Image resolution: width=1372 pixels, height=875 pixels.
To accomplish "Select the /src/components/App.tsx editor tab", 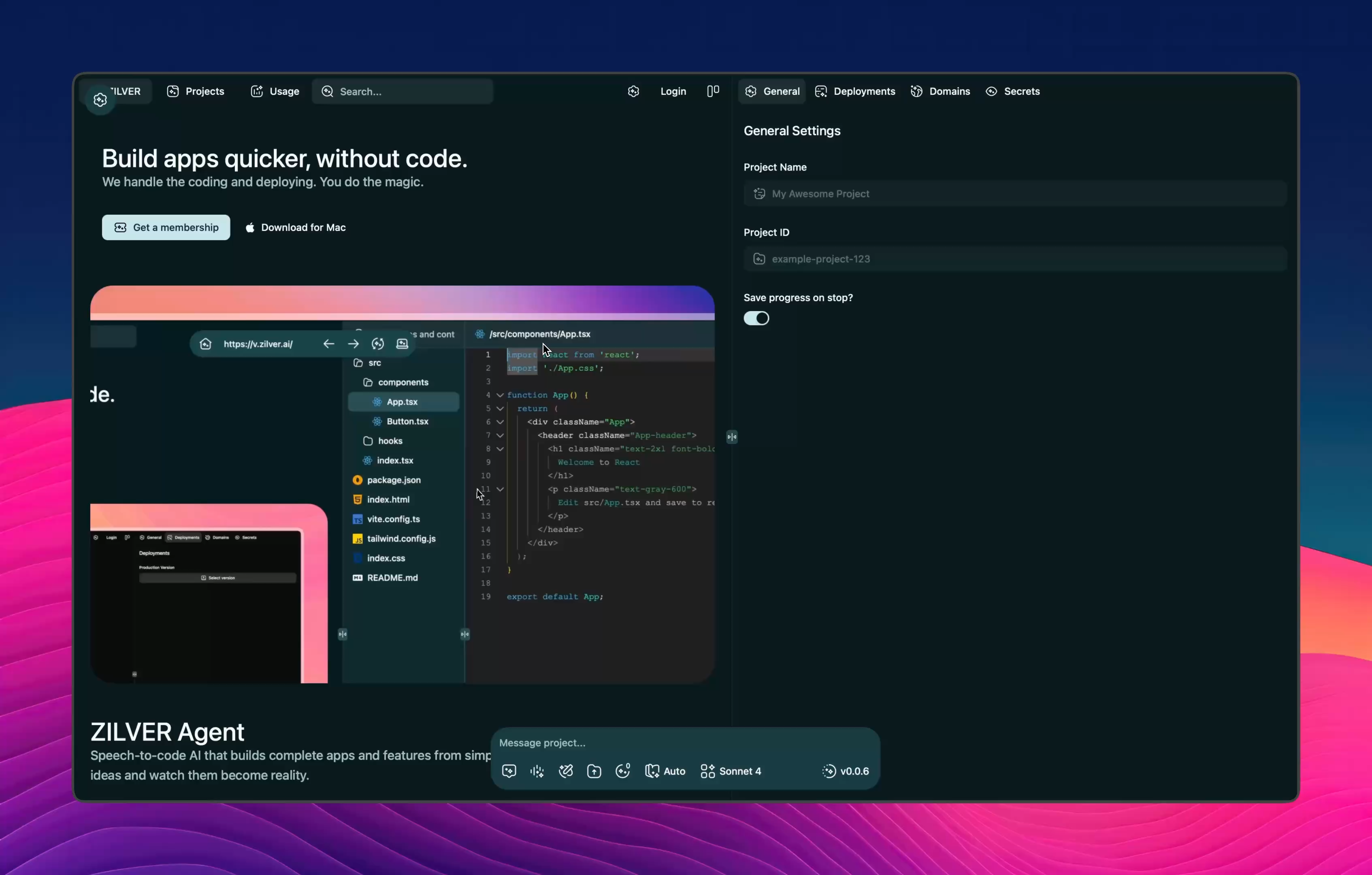I will 533,334.
